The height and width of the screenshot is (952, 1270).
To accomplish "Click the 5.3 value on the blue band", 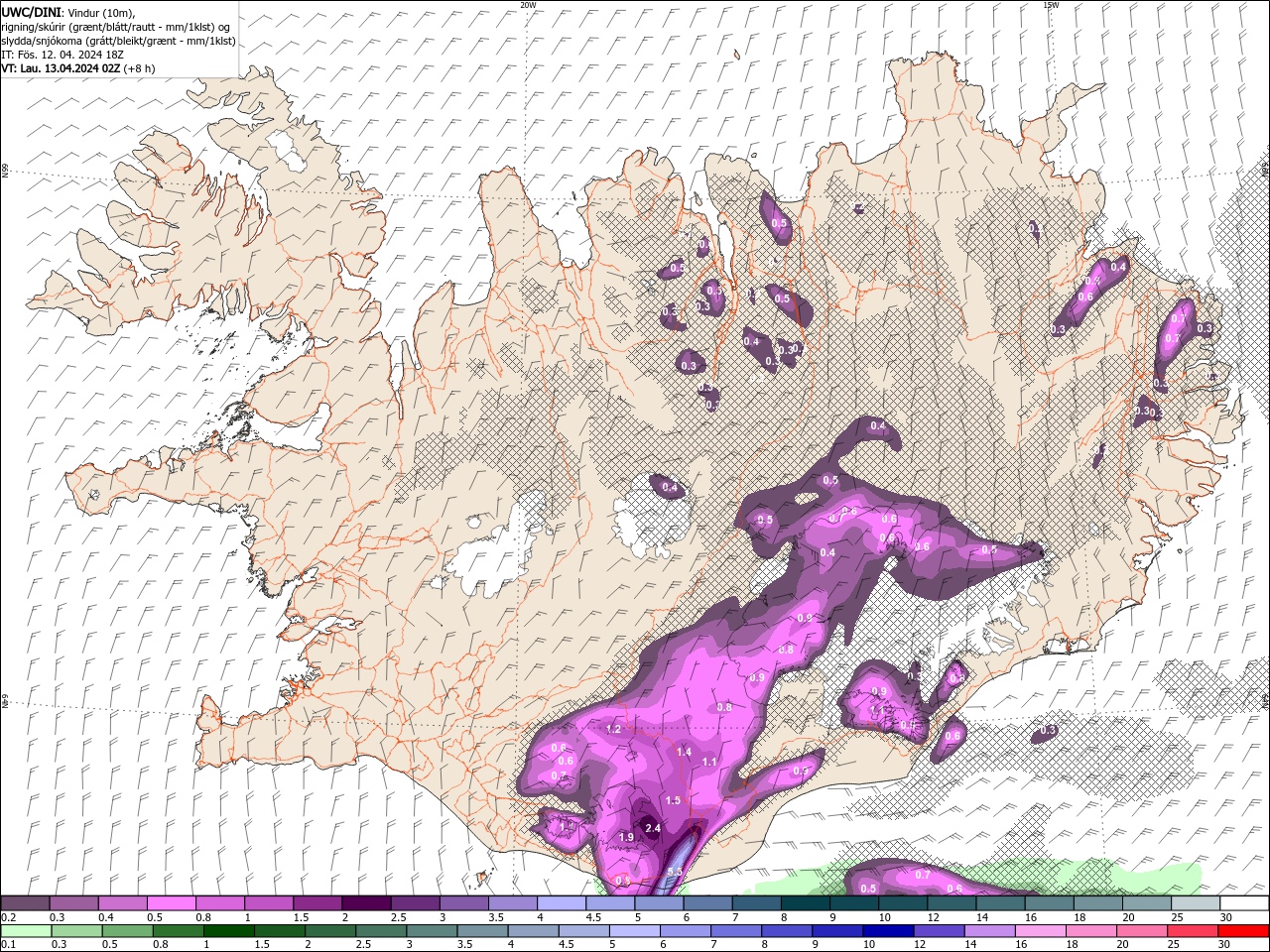I will pos(675,872).
